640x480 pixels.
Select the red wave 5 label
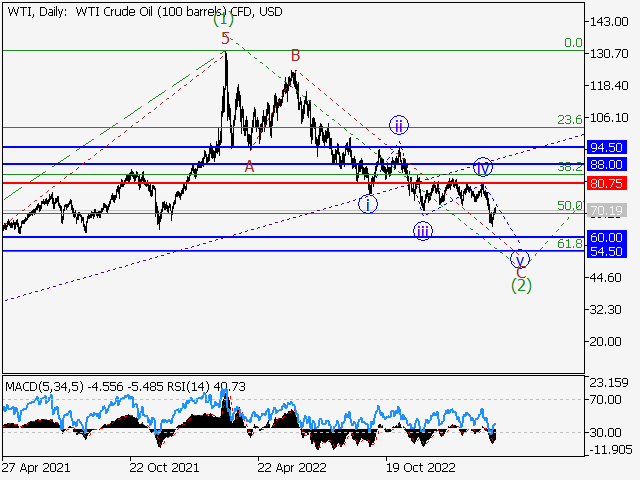tap(225, 38)
